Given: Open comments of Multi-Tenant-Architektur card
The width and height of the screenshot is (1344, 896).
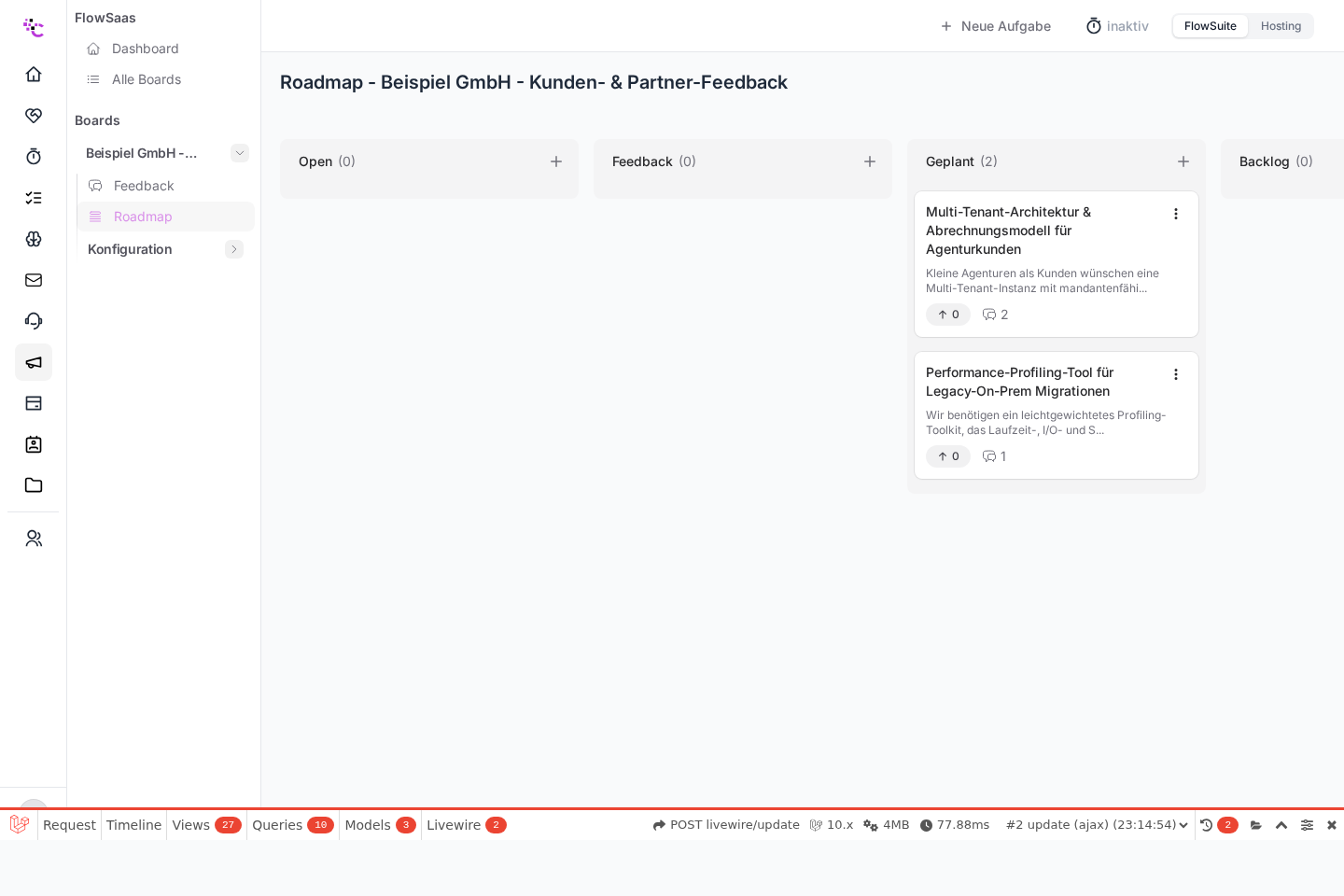Looking at the screenshot, I should click(x=995, y=315).
